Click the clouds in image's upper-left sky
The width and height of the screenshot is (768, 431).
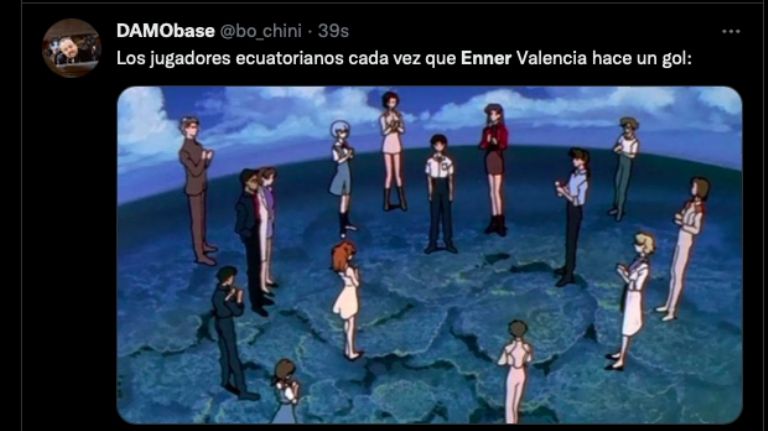pos(147,122)
